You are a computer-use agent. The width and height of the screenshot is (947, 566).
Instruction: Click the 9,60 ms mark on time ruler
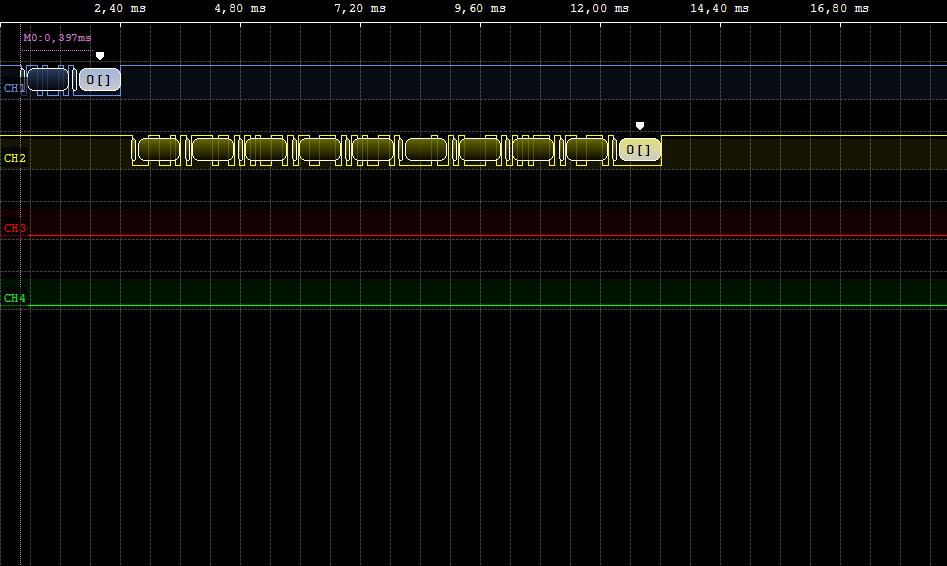coord(480,9)
